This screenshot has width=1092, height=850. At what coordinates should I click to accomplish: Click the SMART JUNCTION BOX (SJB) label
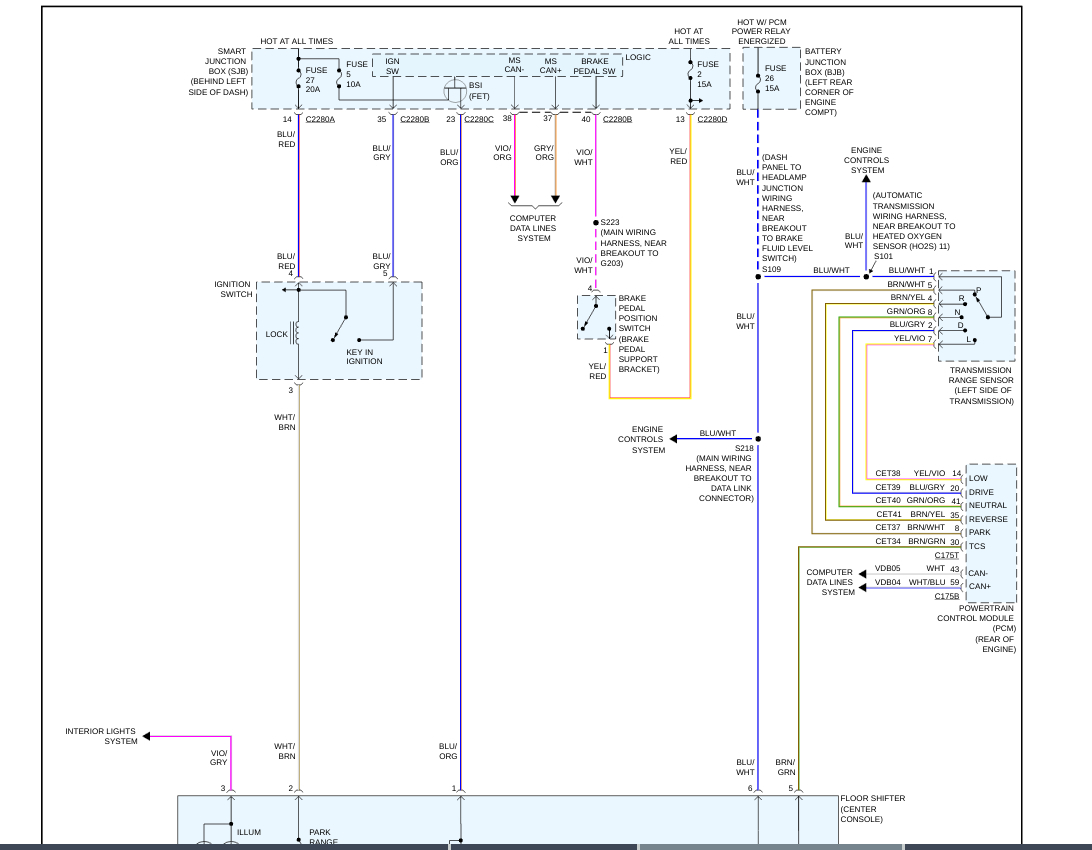click(x=219, y=72)
